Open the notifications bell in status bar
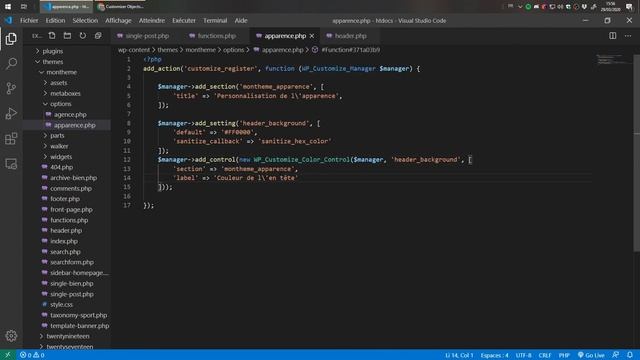The width and height of the screenshot is (640, 360). [x=630, y=355]
